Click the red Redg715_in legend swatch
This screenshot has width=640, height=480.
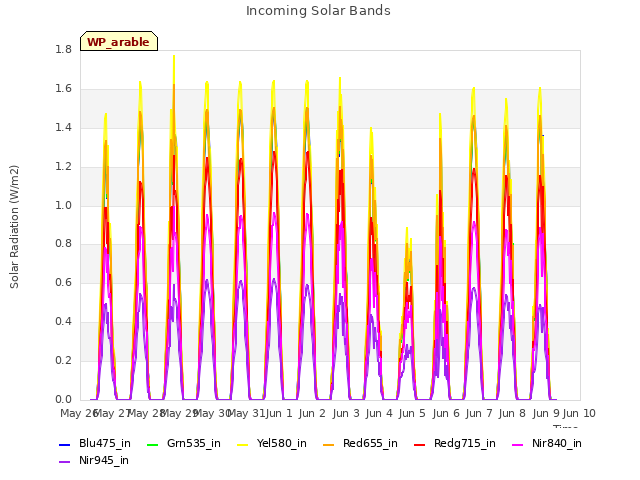coord(419,444)
